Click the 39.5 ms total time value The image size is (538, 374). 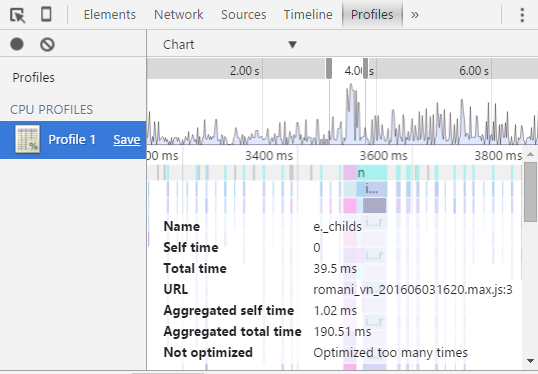coord(335,269)
